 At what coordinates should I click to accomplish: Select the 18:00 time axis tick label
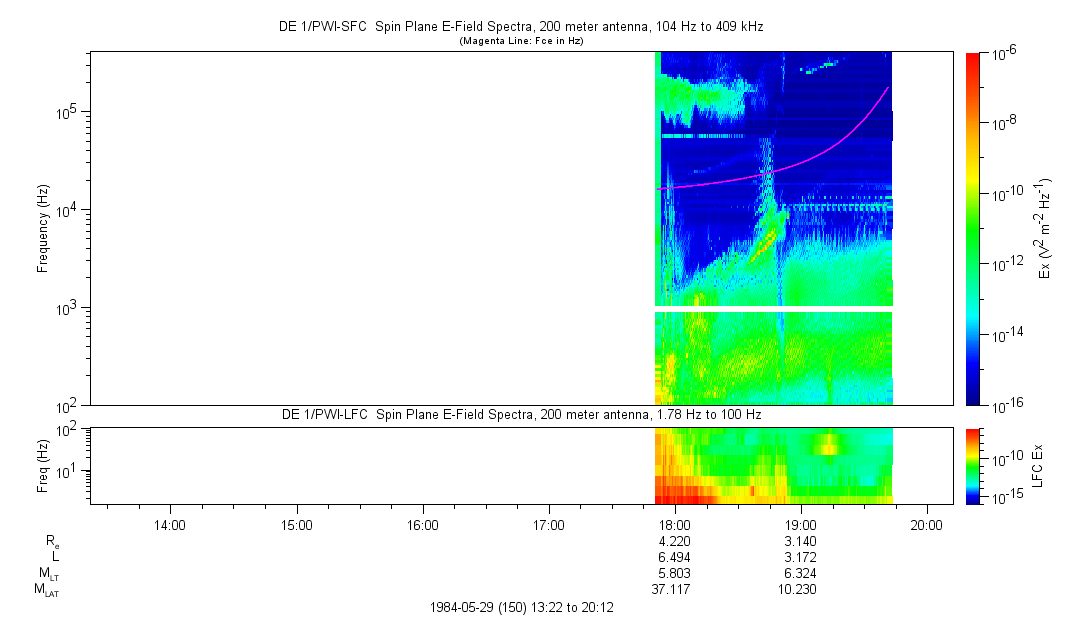pyautogui.click(x=675, y=523)
